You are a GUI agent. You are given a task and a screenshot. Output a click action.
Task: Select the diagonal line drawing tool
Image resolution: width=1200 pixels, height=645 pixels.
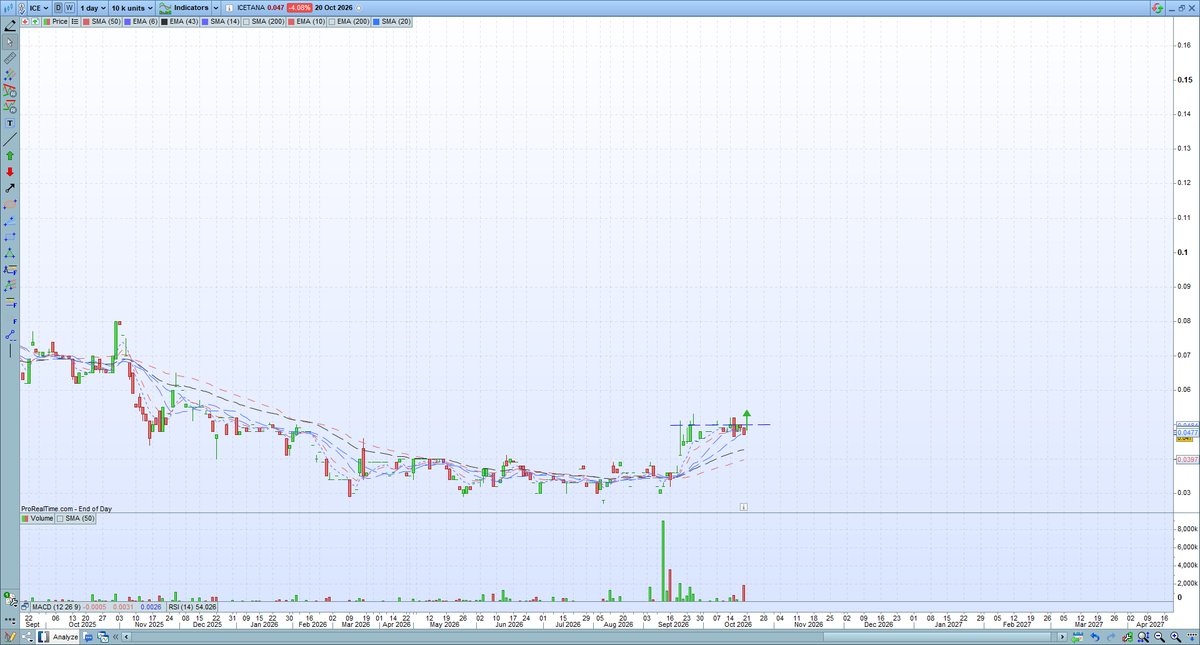(10, 139)
